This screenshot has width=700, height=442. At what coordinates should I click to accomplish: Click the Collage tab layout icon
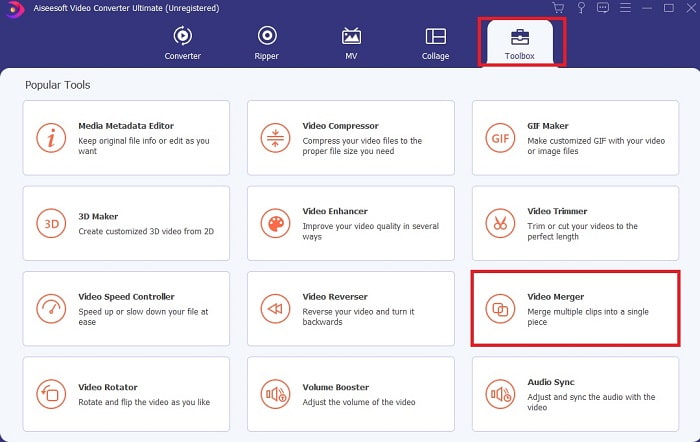436,36
